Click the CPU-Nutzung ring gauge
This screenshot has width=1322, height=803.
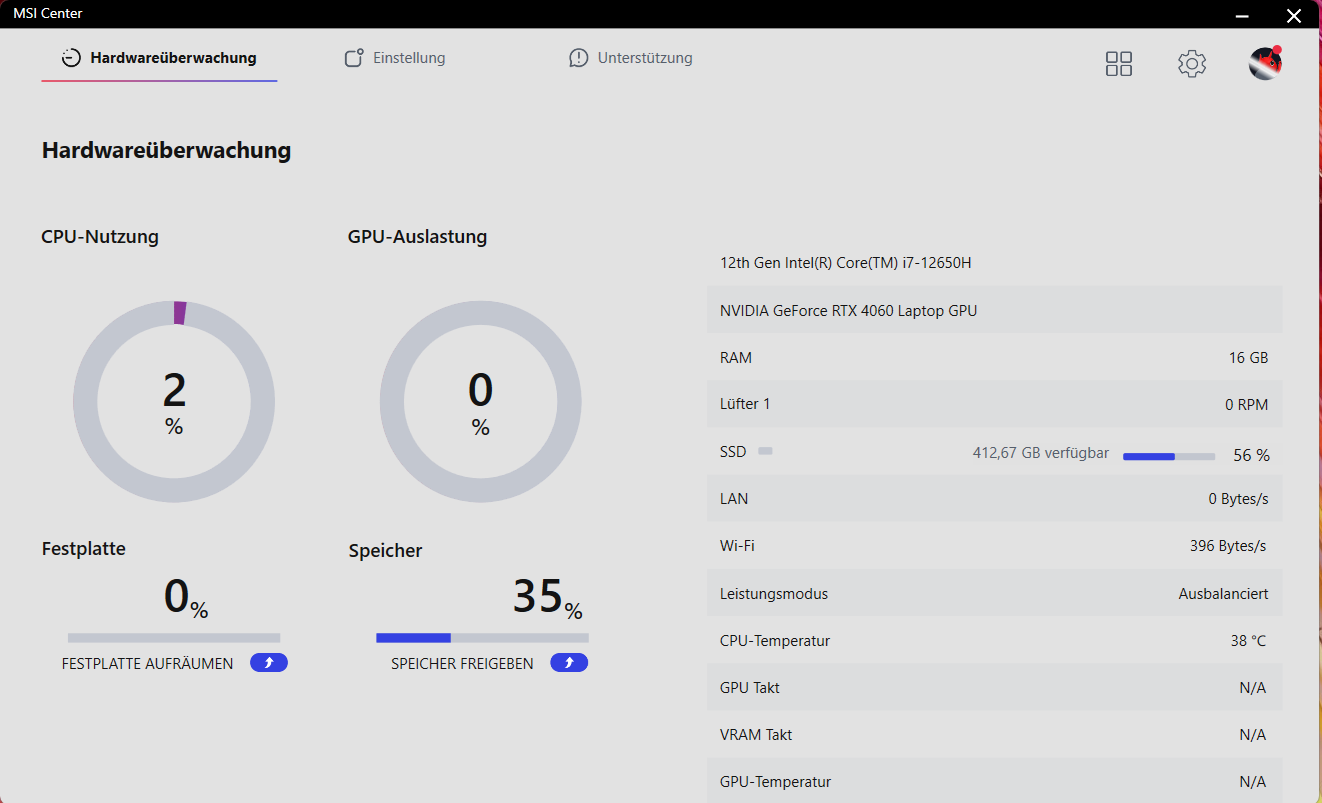174,402
